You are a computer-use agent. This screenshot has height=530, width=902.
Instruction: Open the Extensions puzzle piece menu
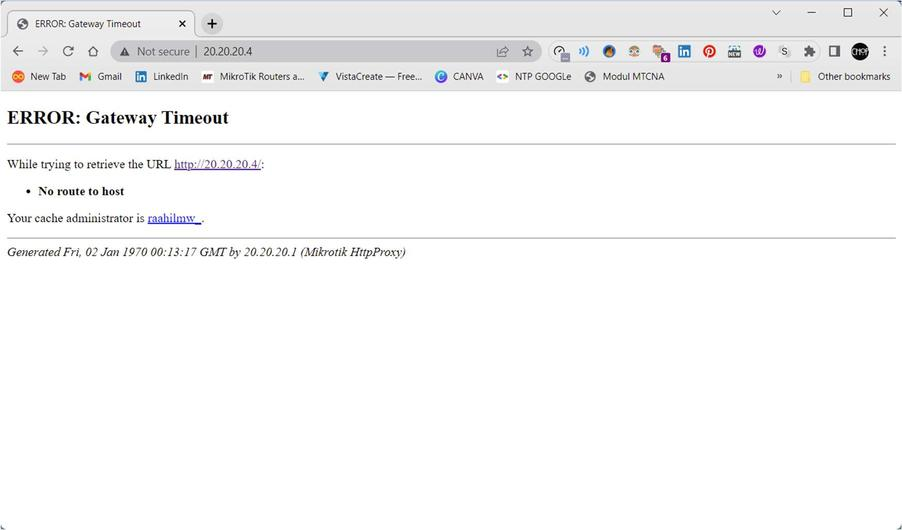809,51
